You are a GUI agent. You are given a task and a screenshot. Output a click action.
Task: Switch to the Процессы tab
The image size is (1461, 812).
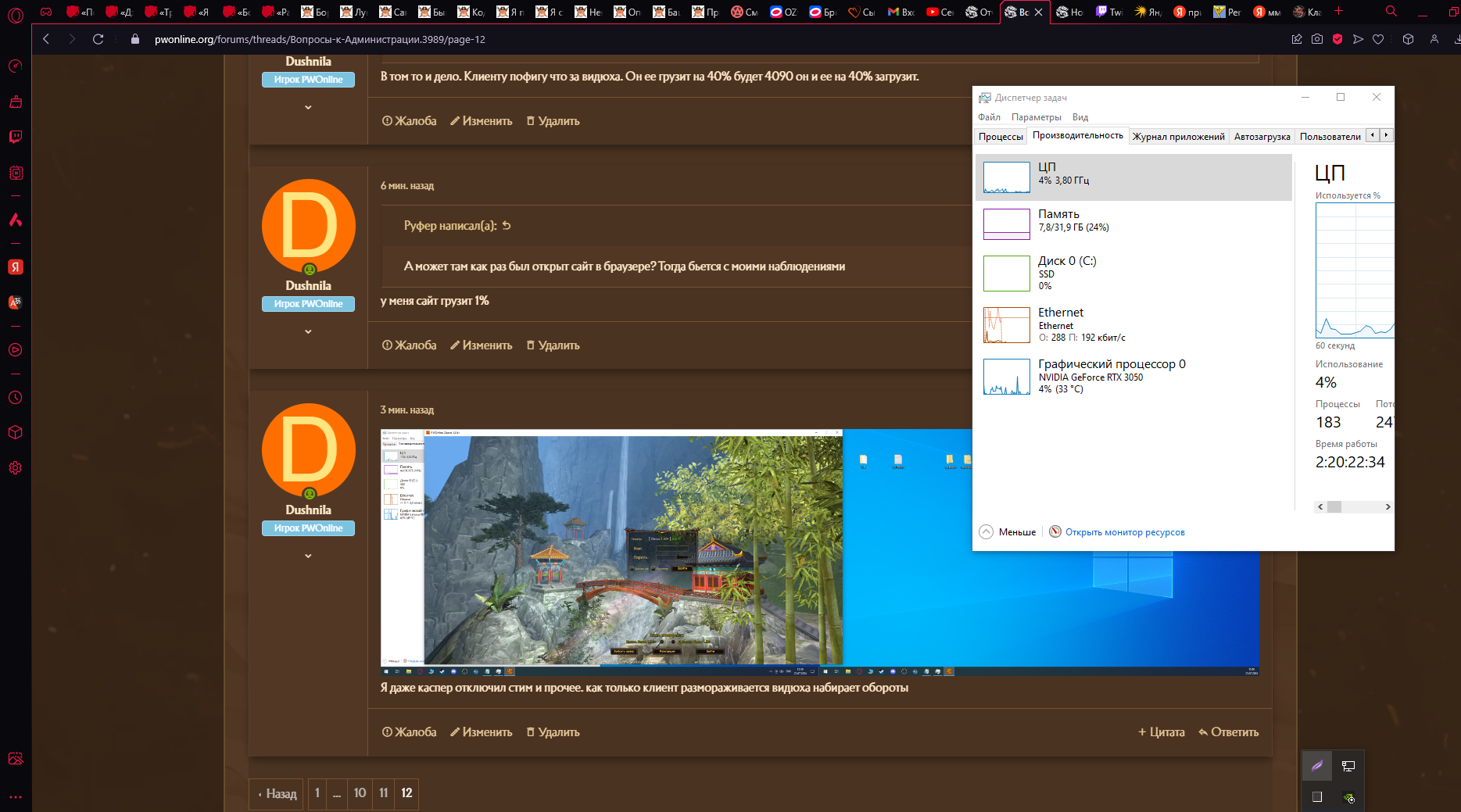point(1001,136)
